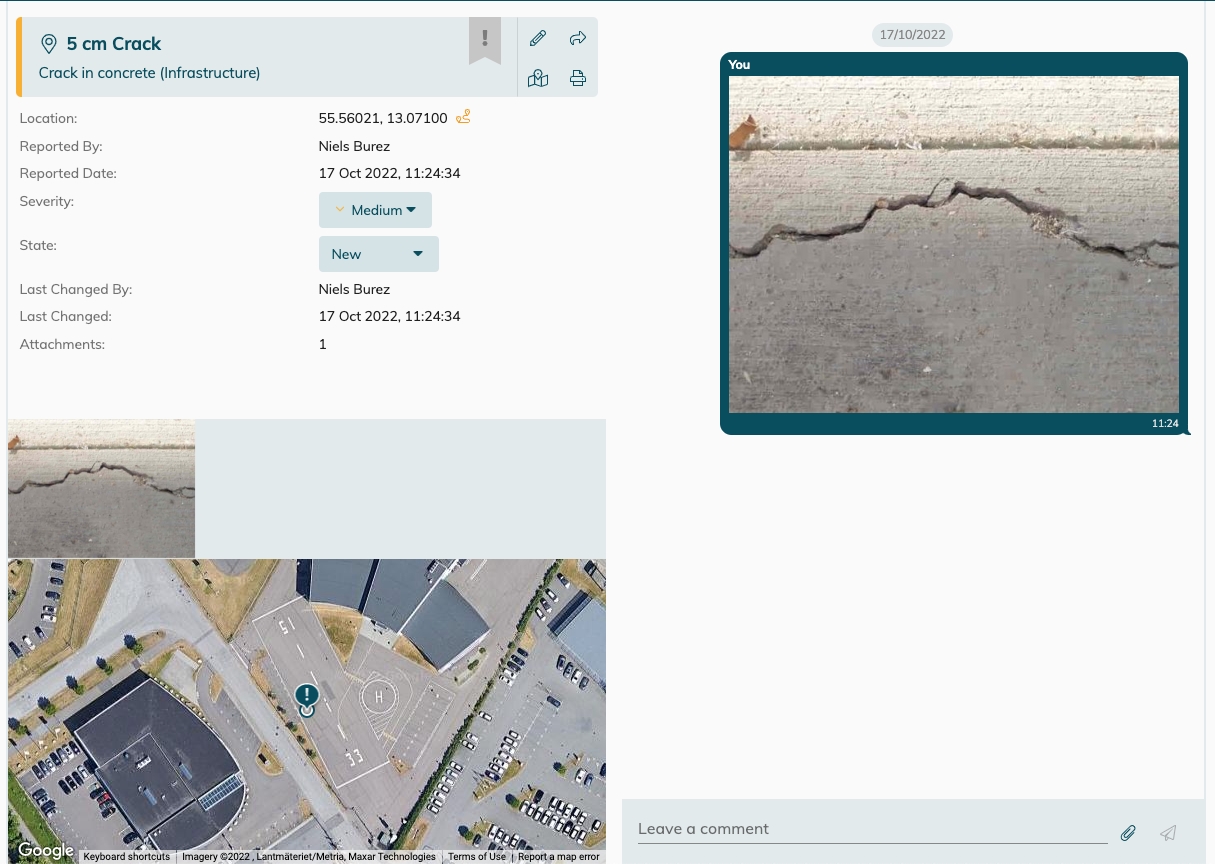The image size is (1215, 864).
Task: Open the map Terms of Use link
Action: pos(477,857)
